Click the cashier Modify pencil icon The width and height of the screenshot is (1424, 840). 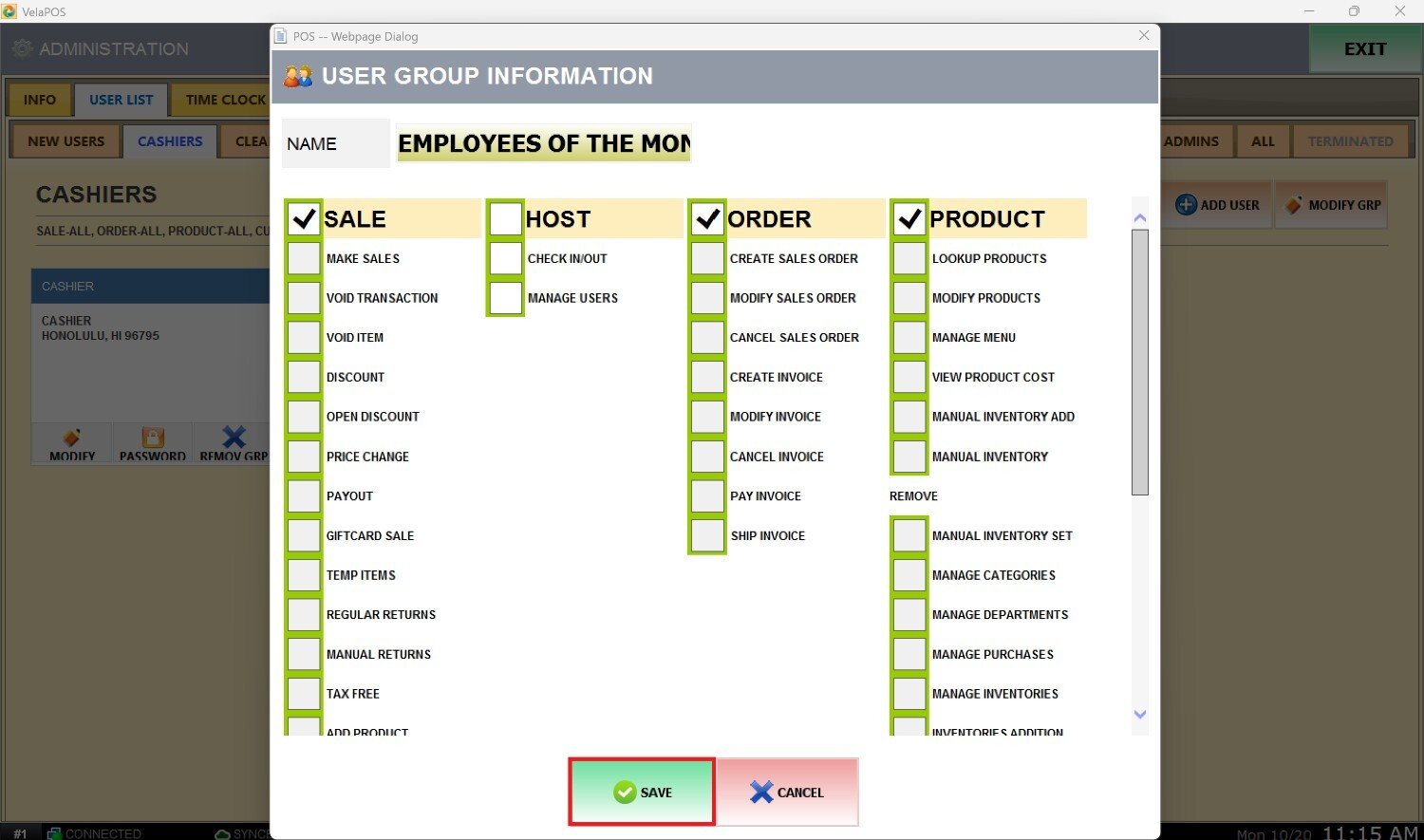(72, 438)
